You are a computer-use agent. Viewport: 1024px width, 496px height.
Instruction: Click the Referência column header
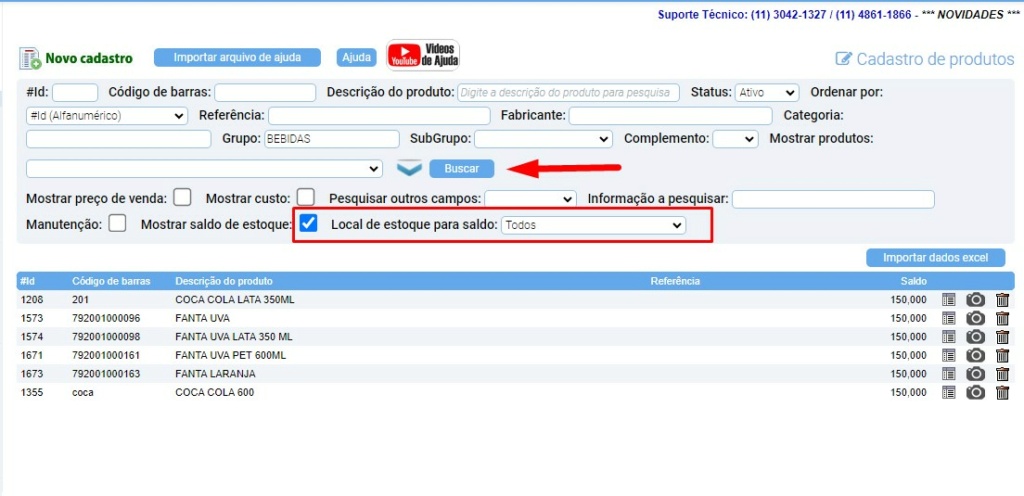click(x=675, y=281)
